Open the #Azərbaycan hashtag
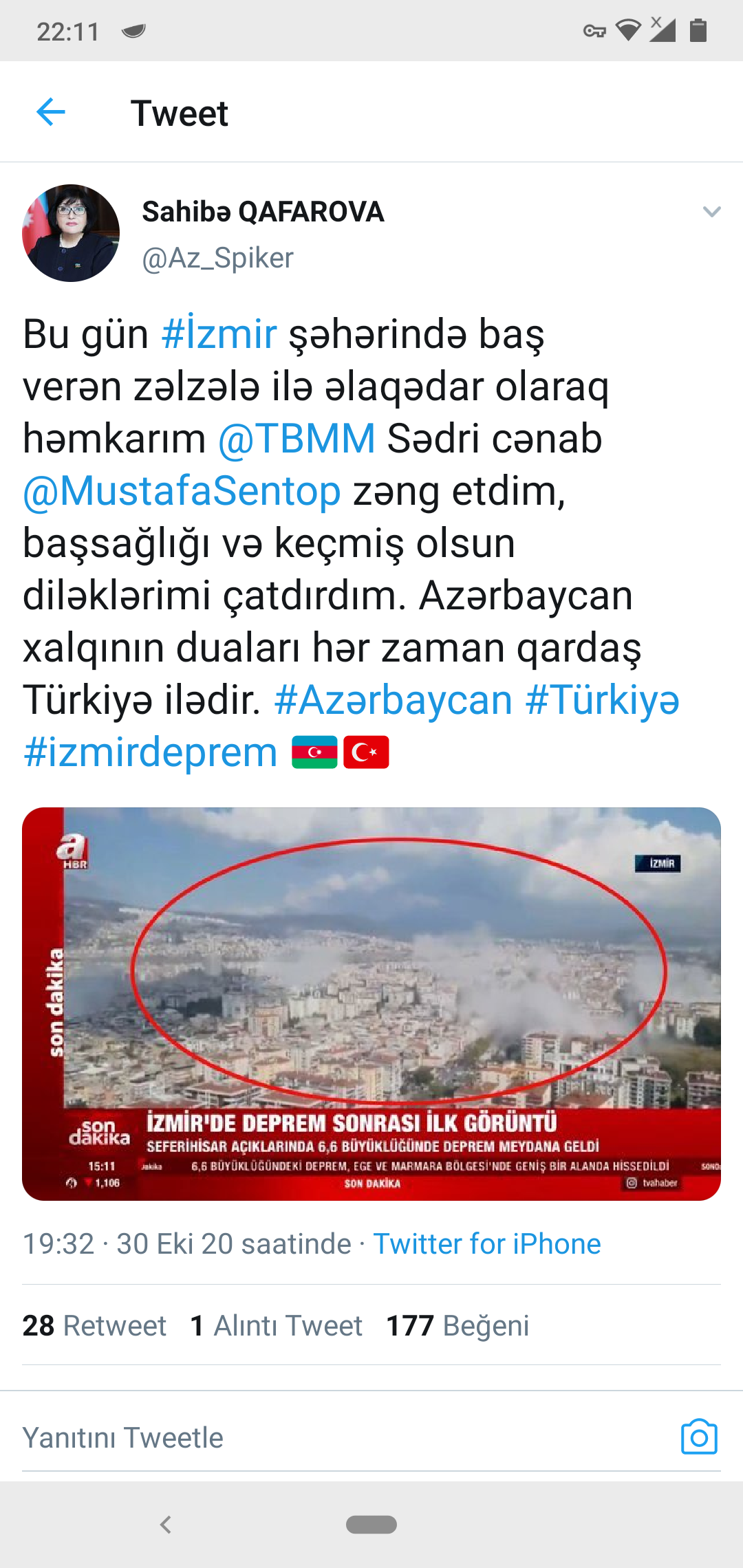The image size is (743, 1568). click(394, 700)
